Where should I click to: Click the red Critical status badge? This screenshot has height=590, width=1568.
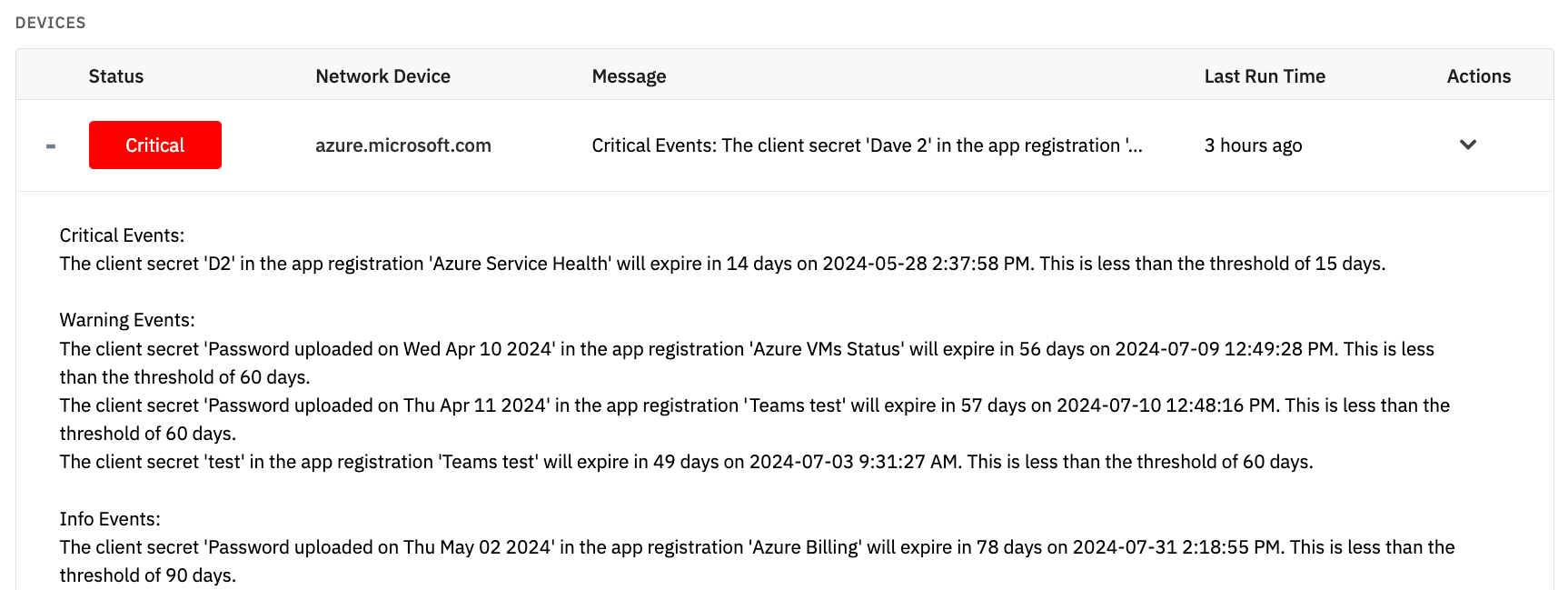click(x=155, y=145)
